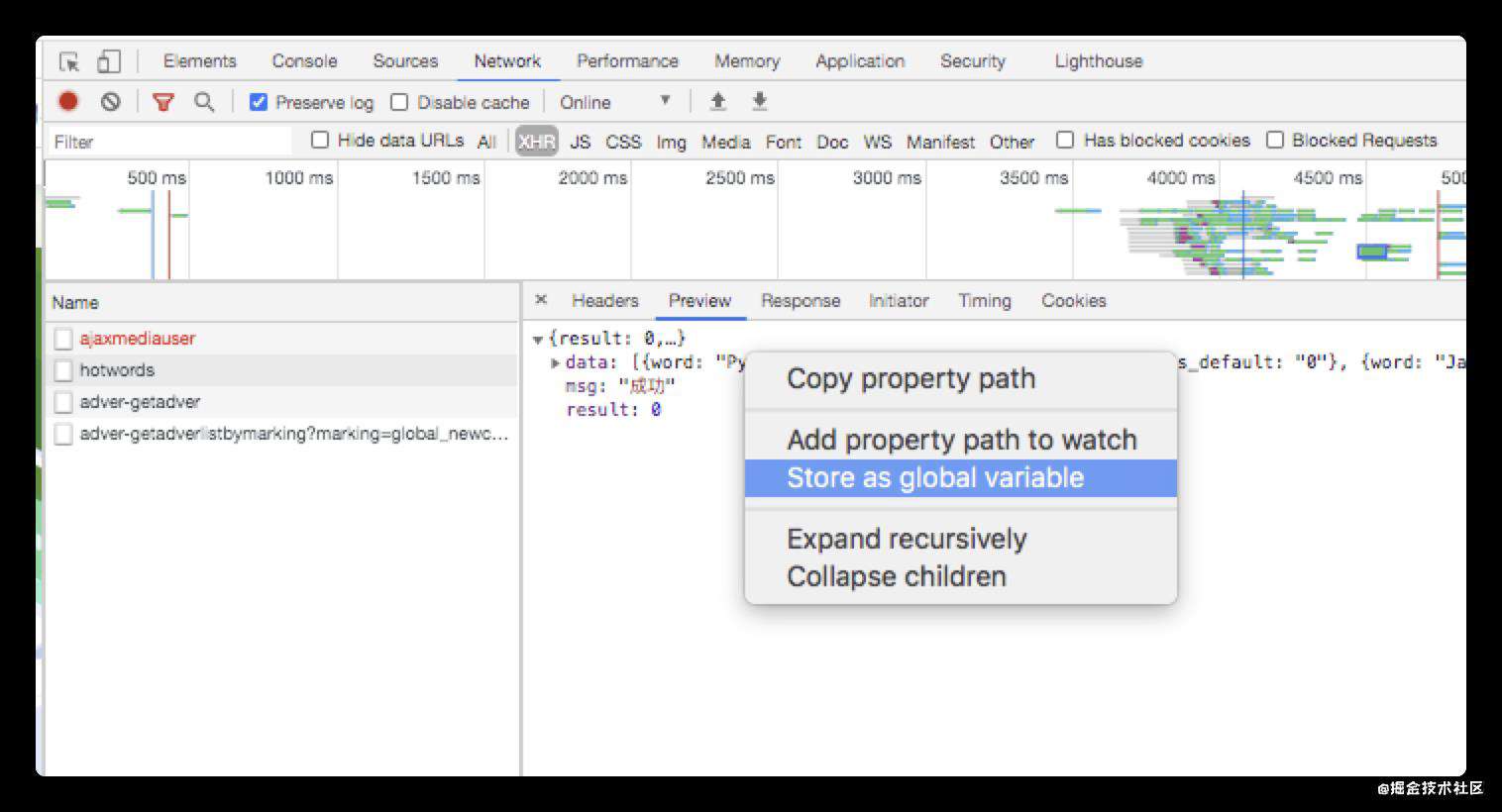This screenshot has width=1502, height=812.
Task: Tick the checkbox beside ajaxmediauser
Action: [x=63, y=339]
